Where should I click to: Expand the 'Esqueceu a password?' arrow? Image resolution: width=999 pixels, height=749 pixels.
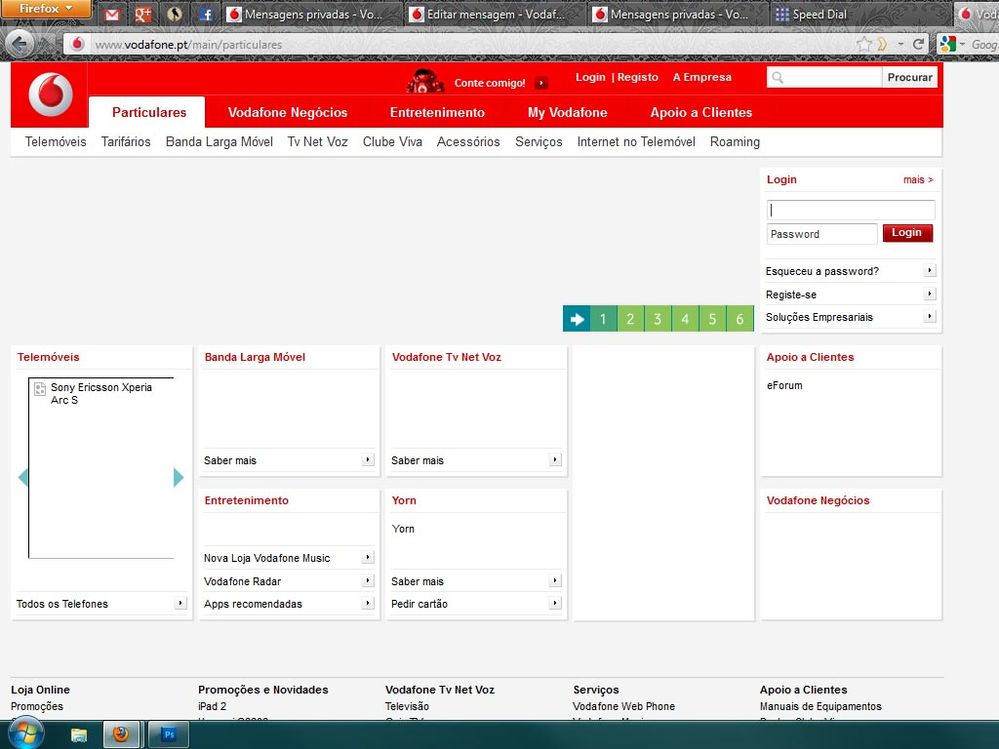[929, 271]
